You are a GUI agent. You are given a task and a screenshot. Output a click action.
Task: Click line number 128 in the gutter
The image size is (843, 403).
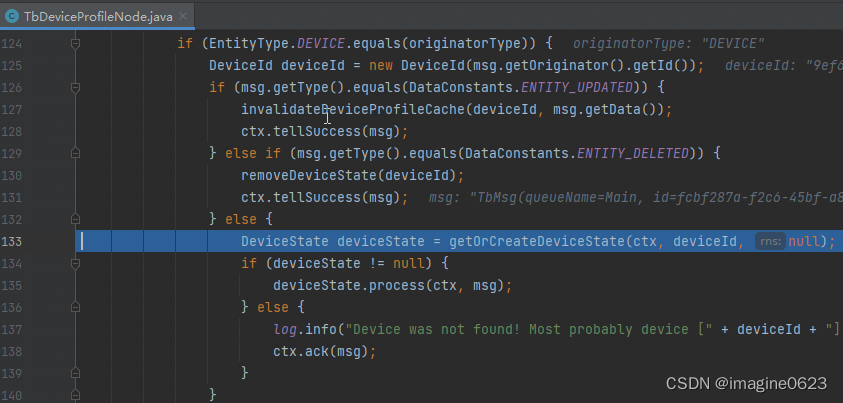(x=11, y=132)
